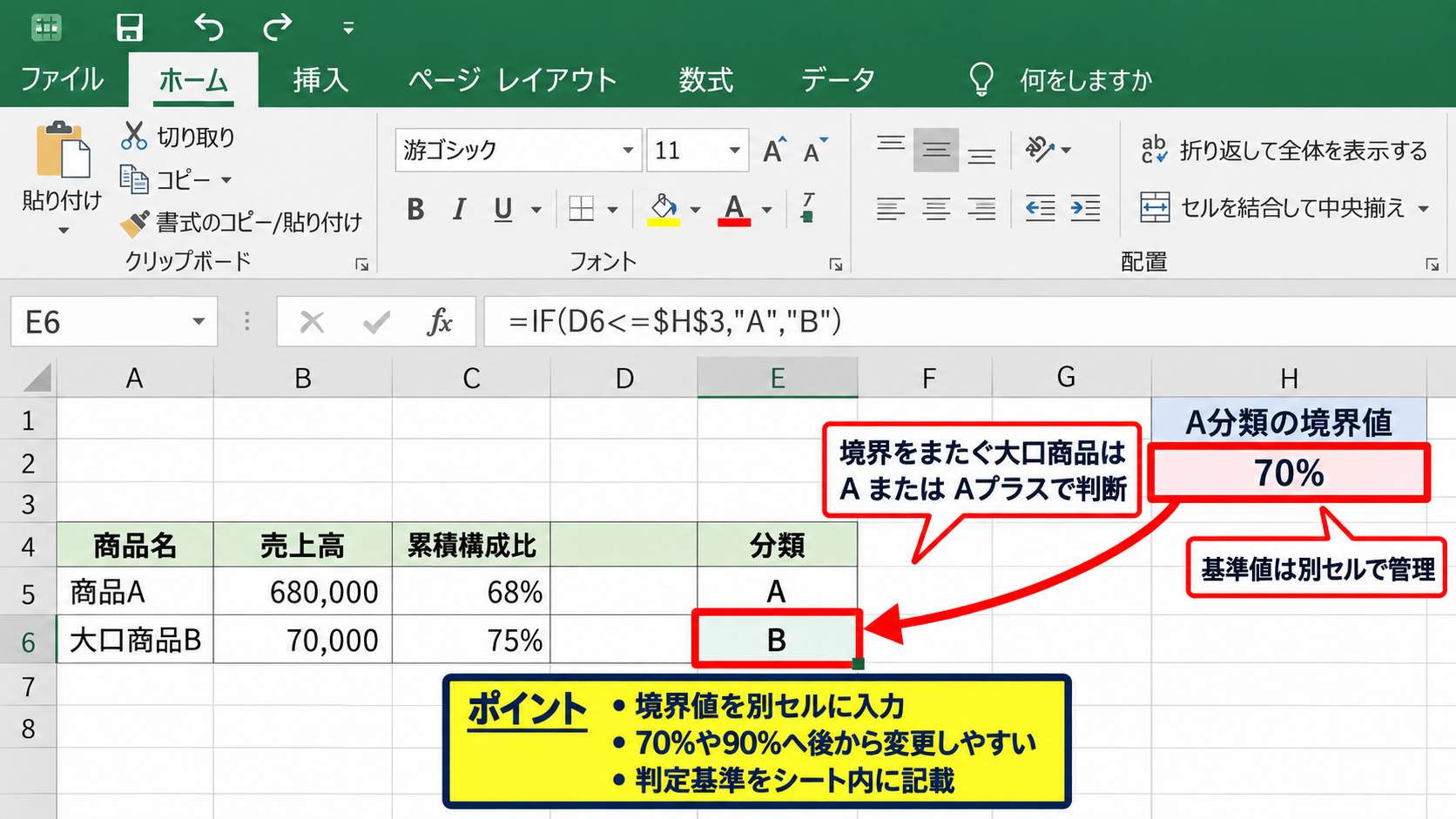
Task: Click the phonetic guide (ふりがな) icon
Action: pos(807,207)
